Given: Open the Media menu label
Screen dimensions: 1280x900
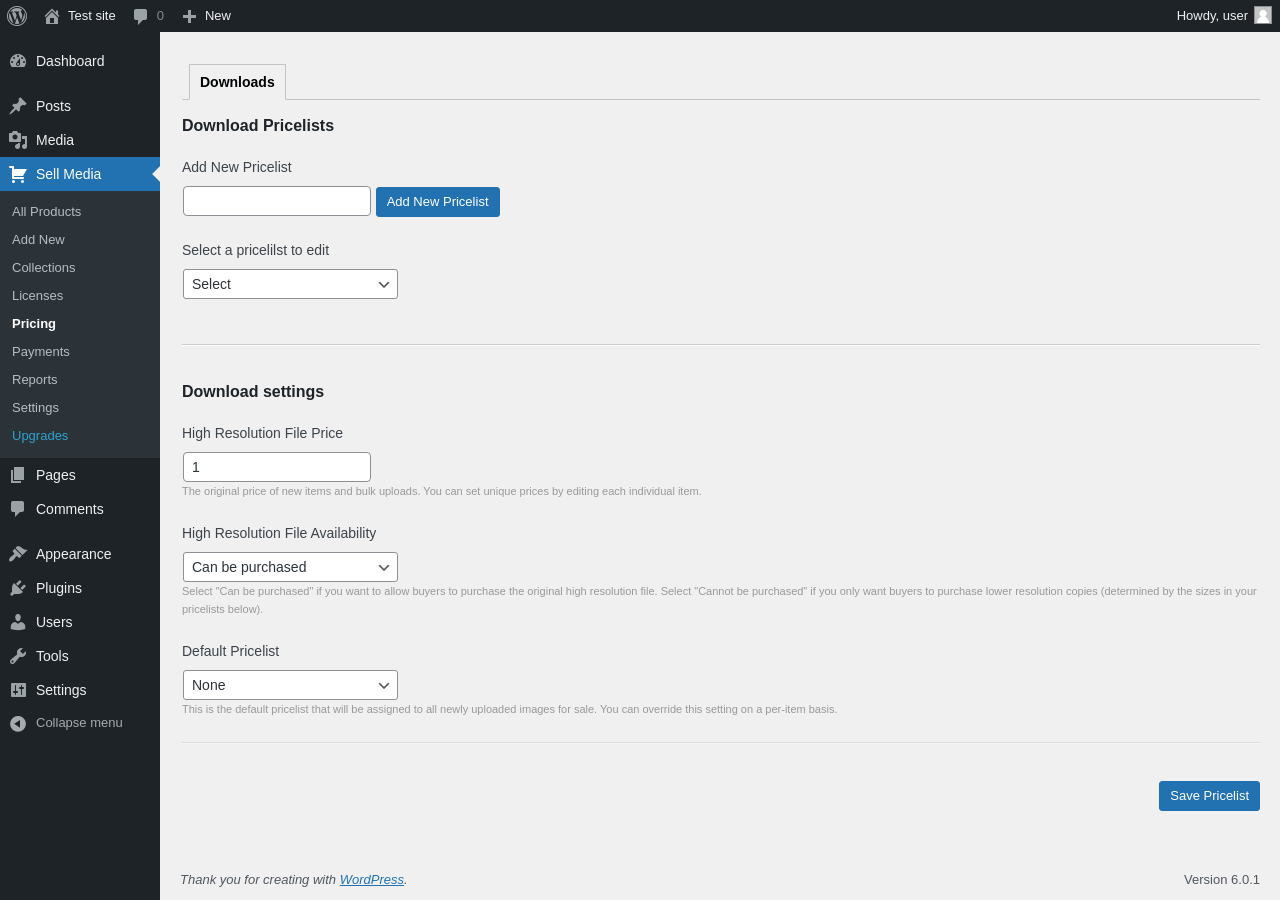Looking at the screenshot, I should click(55, 140).
